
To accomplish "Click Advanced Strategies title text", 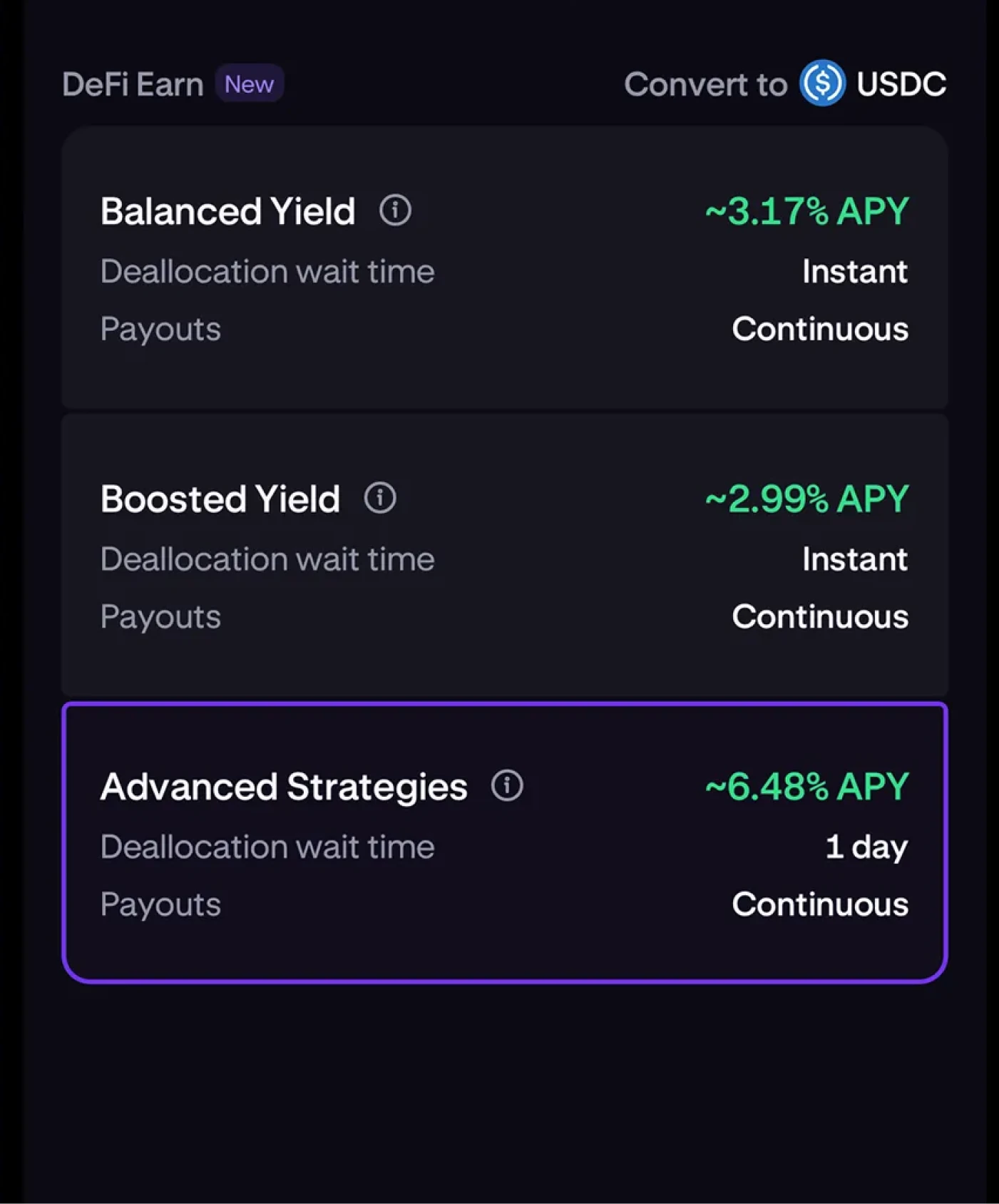I will click(284, 787).
